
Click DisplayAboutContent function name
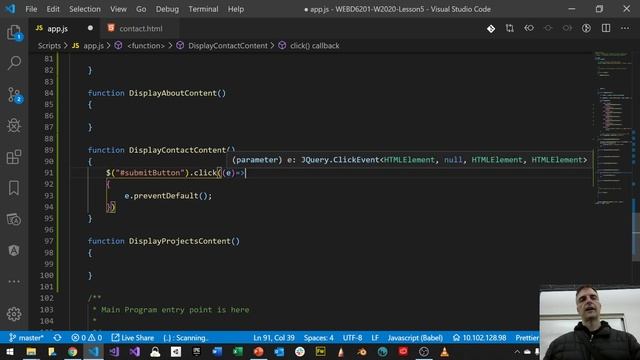tap(173, 93)
